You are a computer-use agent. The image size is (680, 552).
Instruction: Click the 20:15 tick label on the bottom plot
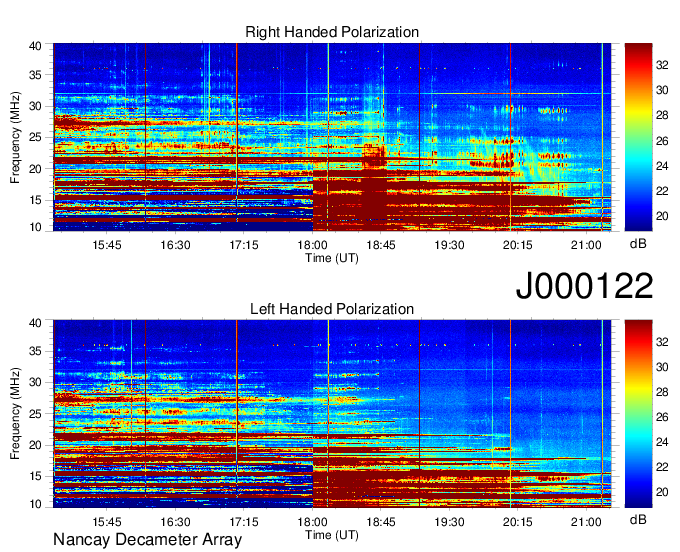(517, 522)
